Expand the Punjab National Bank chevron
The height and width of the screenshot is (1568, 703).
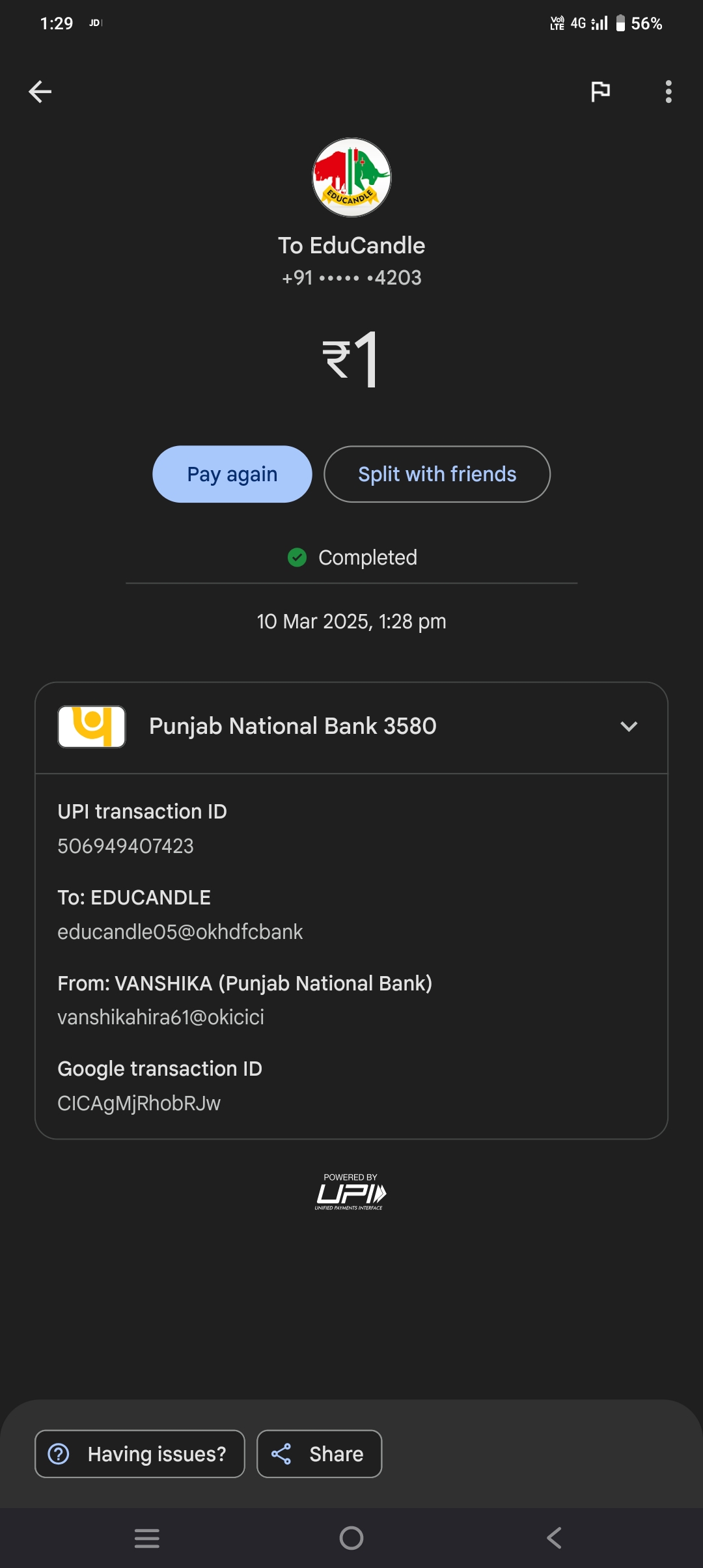pos(629,727)
